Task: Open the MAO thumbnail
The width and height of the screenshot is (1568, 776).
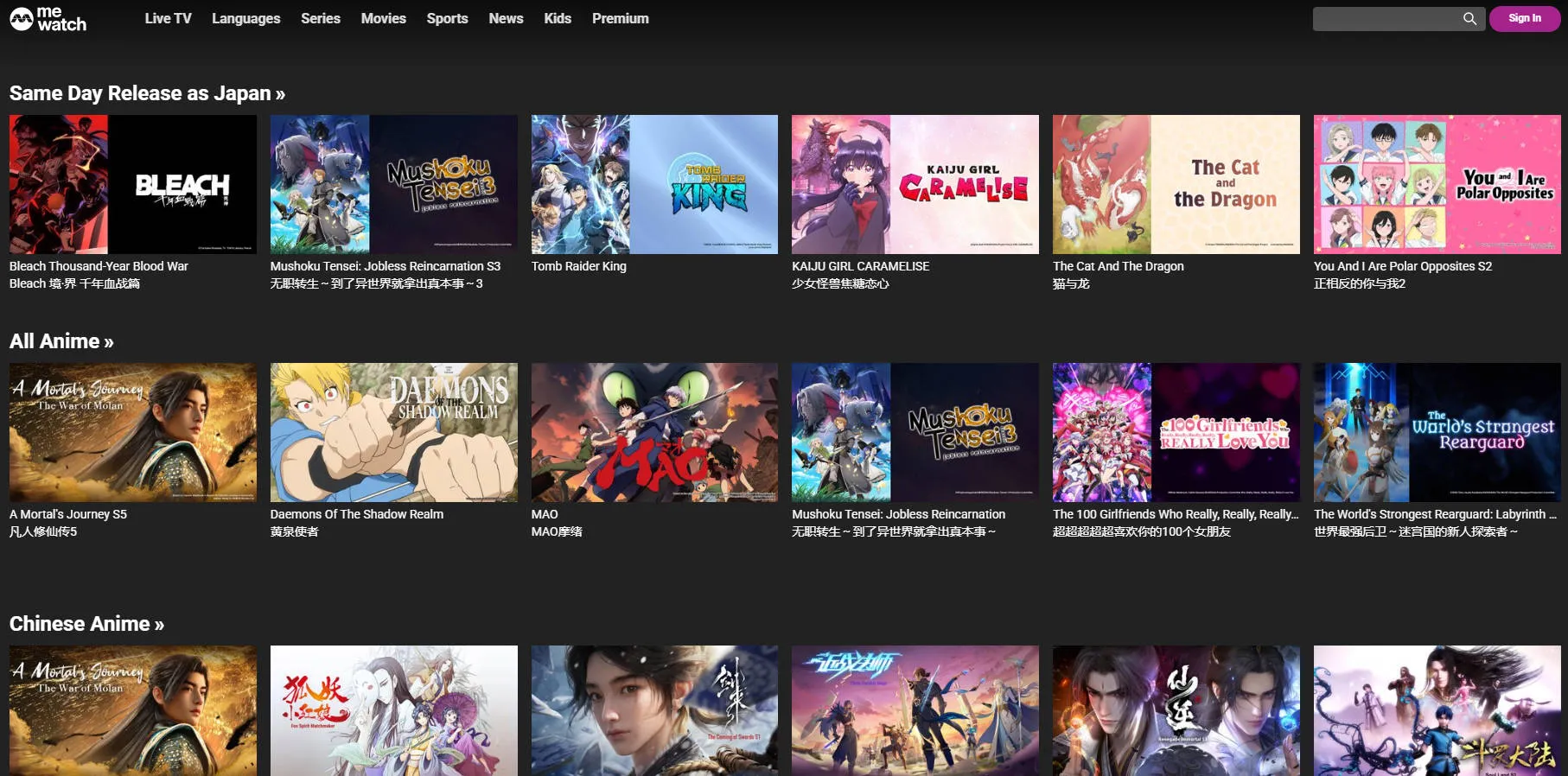Action: [x=654, y=432]
